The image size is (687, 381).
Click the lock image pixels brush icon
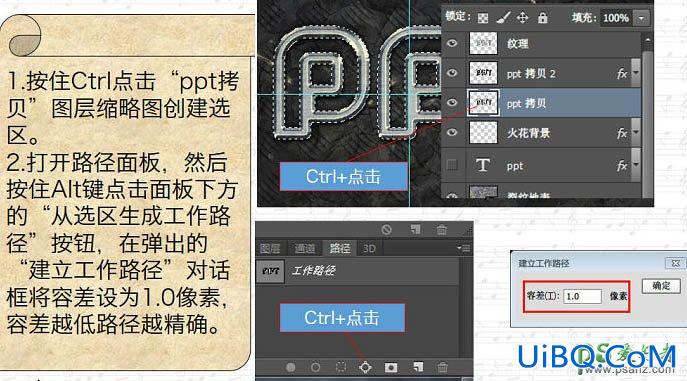[x=503, y=18]
